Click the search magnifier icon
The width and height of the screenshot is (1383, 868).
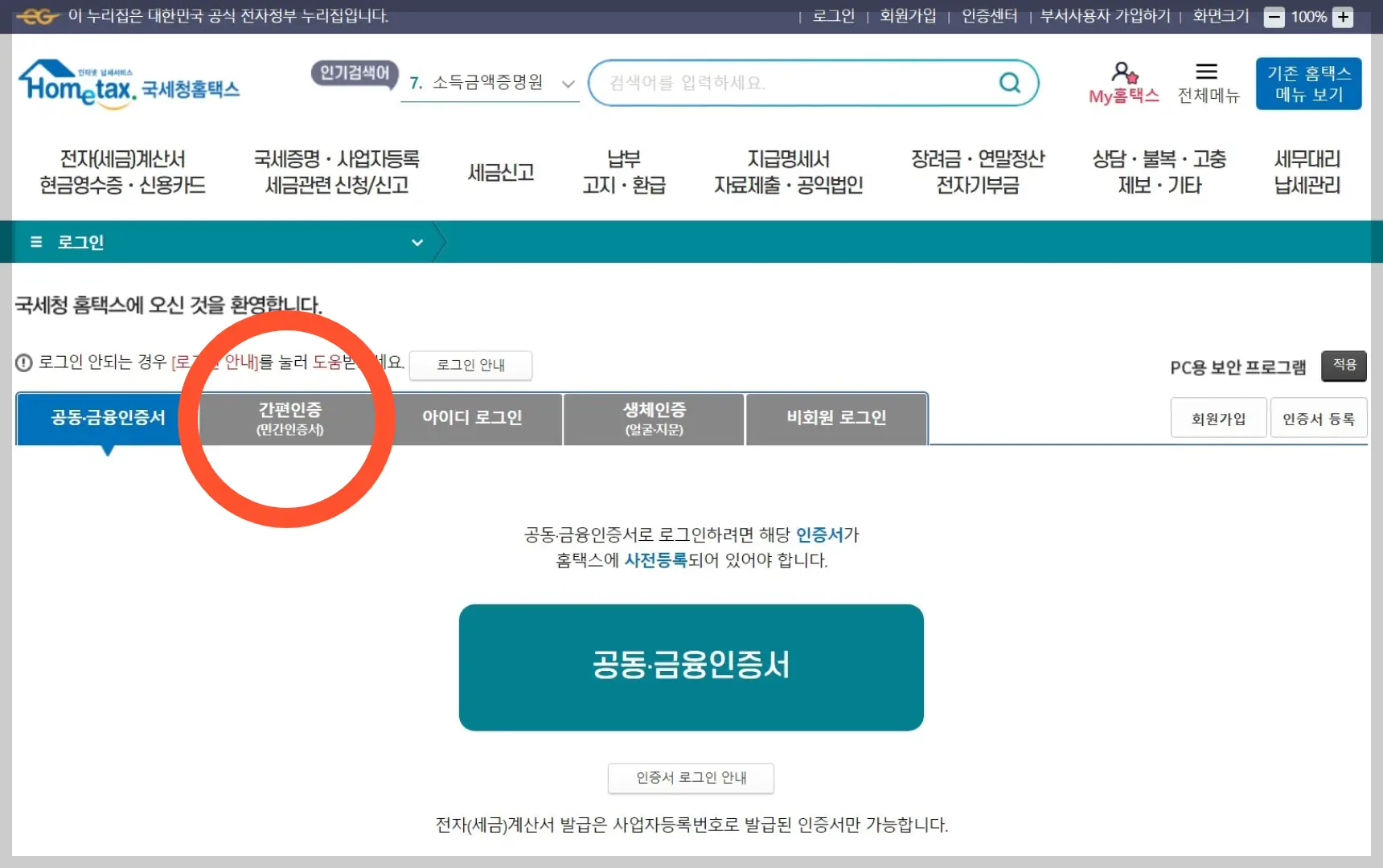click(x=1009, y=82)
